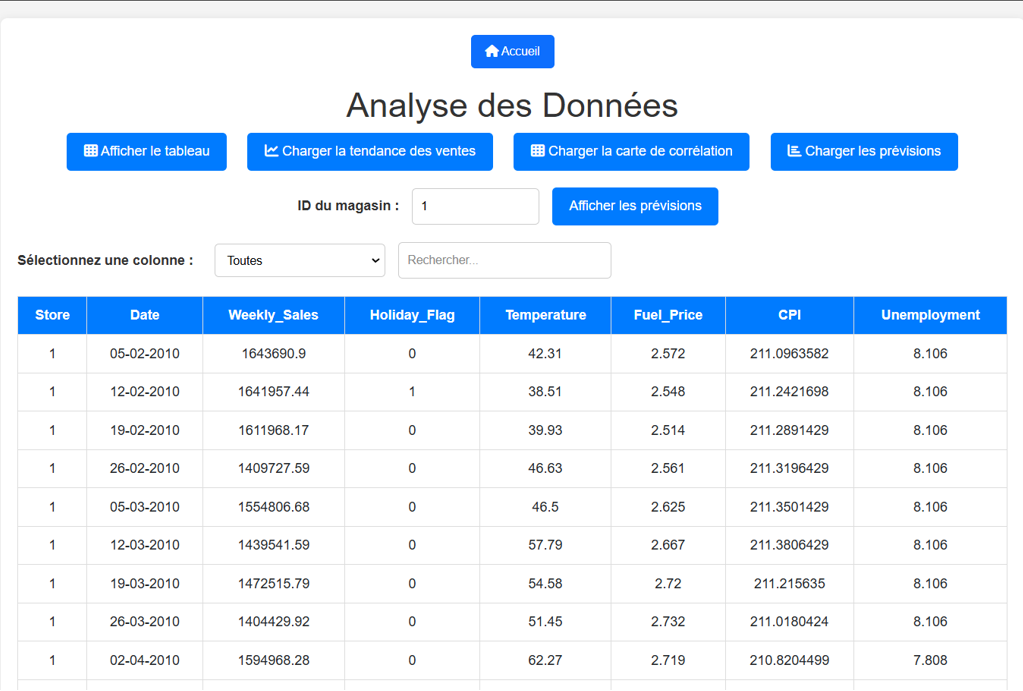This screenshot has height=691, width=1023.
Task: Click the unemployment value 7.808
Action: pyautogui.click(x=930, y=660)
